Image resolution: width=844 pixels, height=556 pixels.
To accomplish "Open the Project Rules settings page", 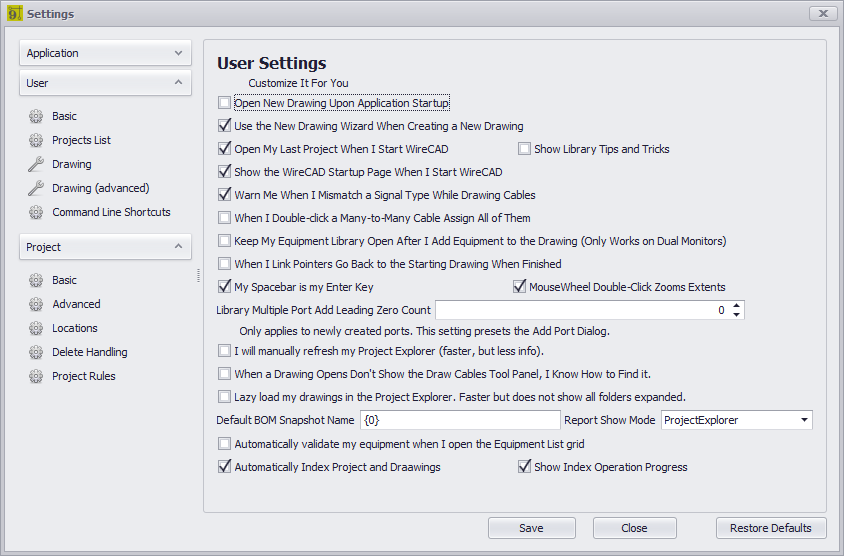I will (83, 376).
